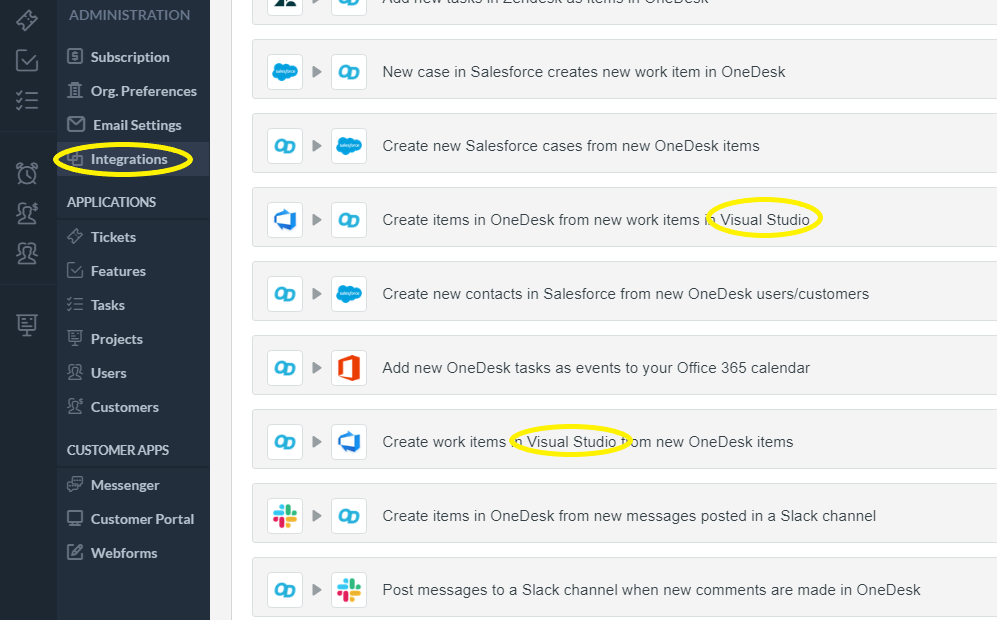
Task: Click the Tickets menu ticket icon
Action: 75,236
